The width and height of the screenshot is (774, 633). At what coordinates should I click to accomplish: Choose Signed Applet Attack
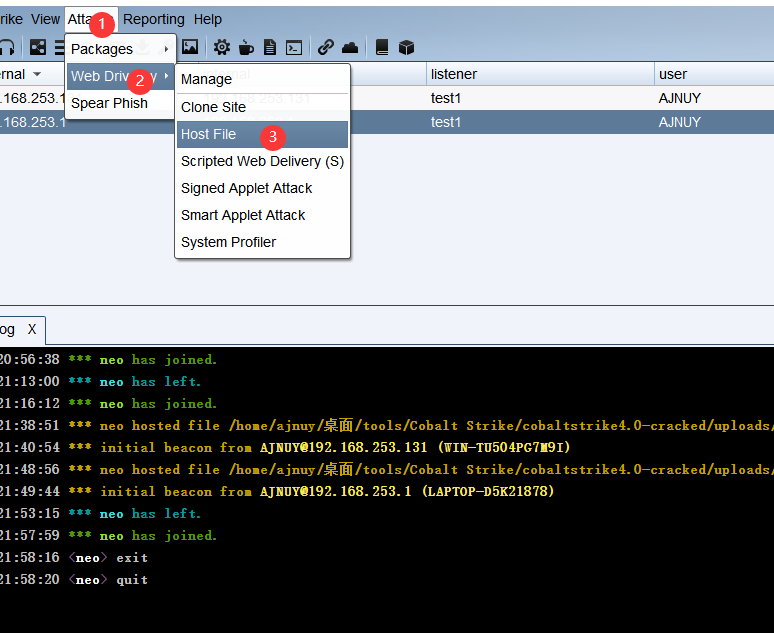[x=262, y=188]
